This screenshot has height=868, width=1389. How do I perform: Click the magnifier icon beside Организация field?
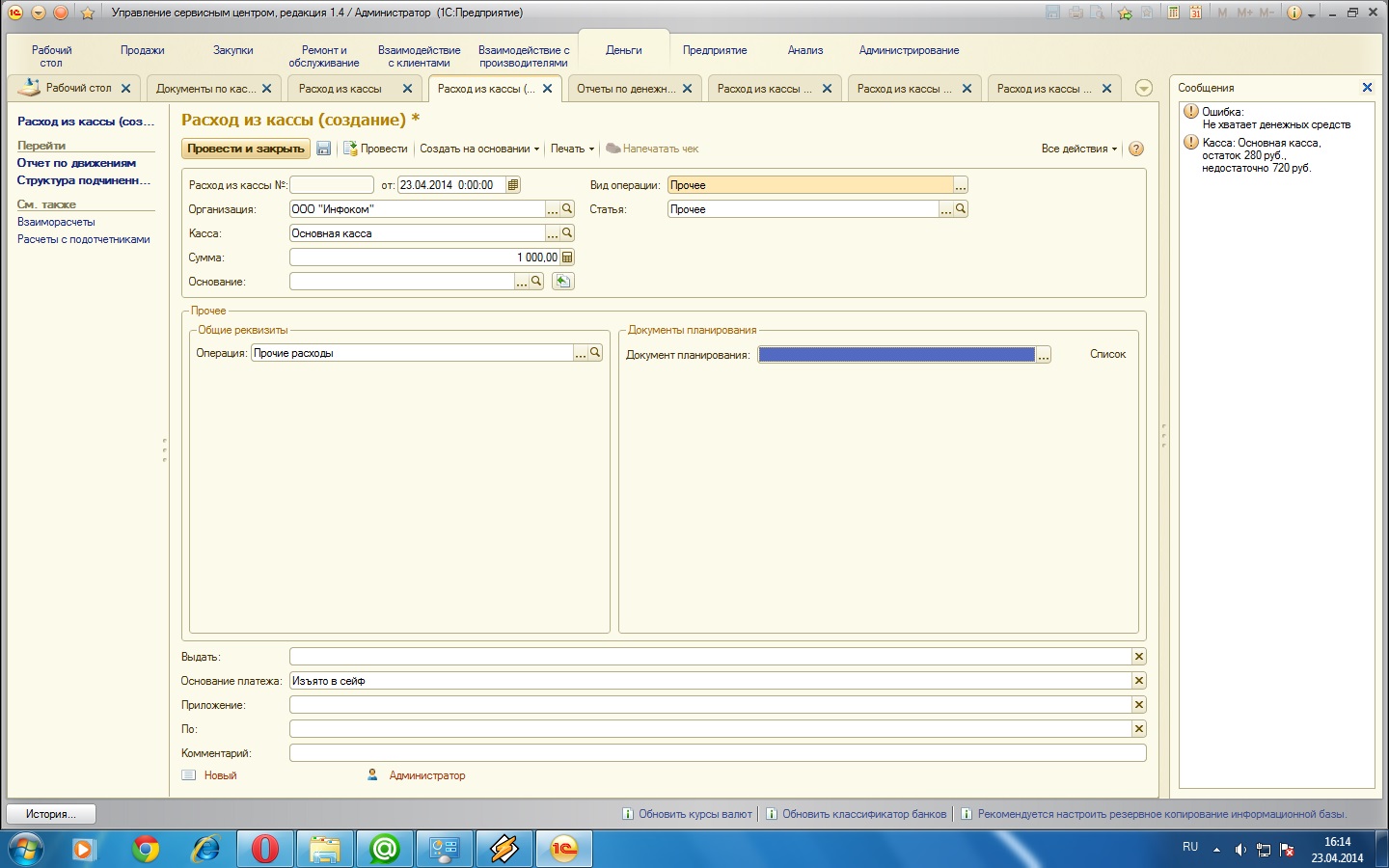pos(567,209)
